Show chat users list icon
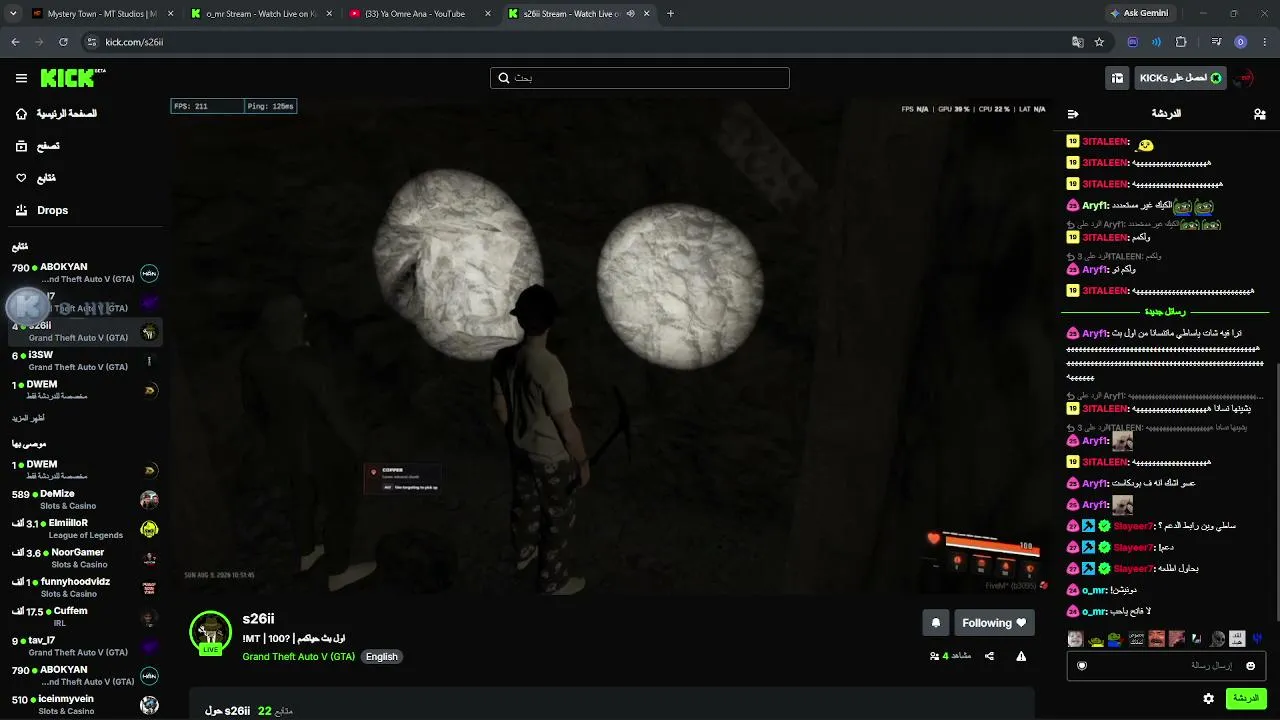The image size is (1280, 720). (1259, 114)
